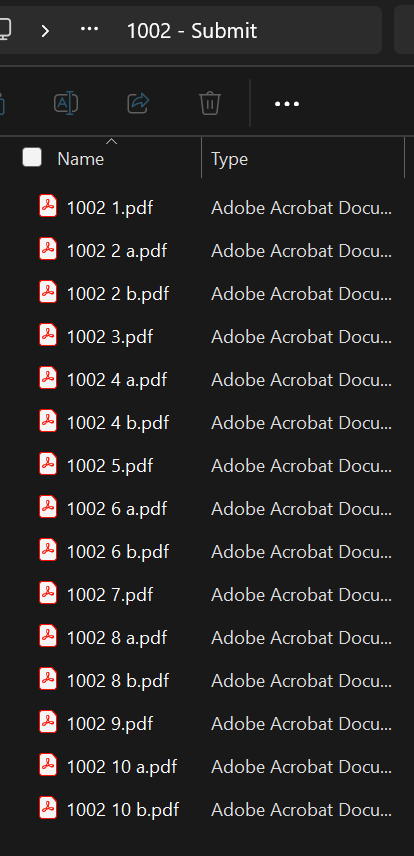Select file name 1002 10 b.pdf

123,810
